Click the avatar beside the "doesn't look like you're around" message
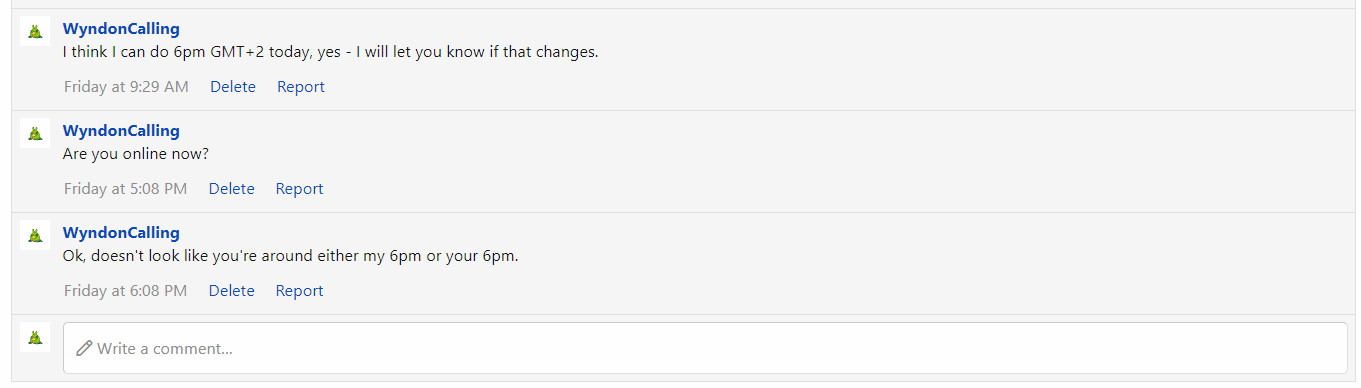 35,235
